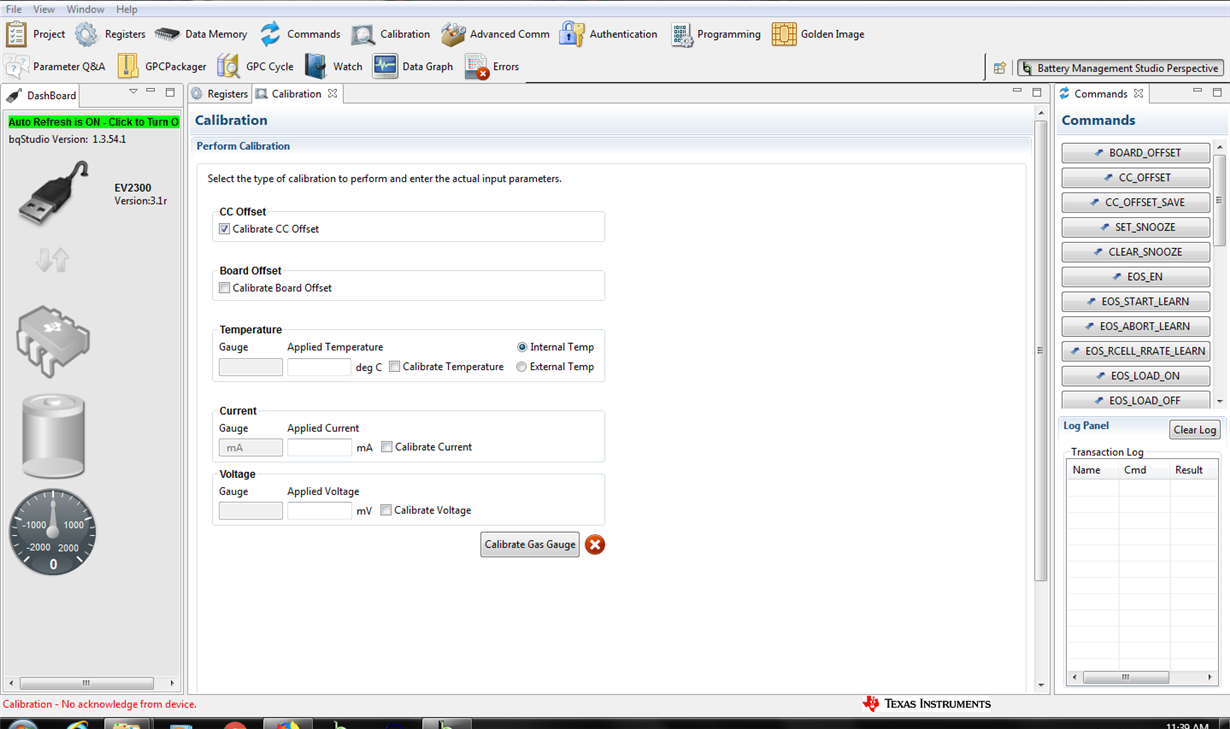Image resolution: width=1230 pixels, height=729 pixels.
Task: Send the EOS_START_LEARN command
Action: [x=1136, y=301]
